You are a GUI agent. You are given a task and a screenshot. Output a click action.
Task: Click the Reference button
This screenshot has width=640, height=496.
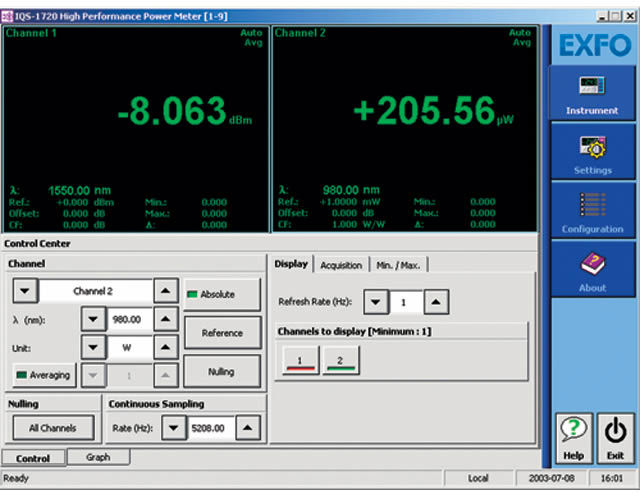[222, 333]
